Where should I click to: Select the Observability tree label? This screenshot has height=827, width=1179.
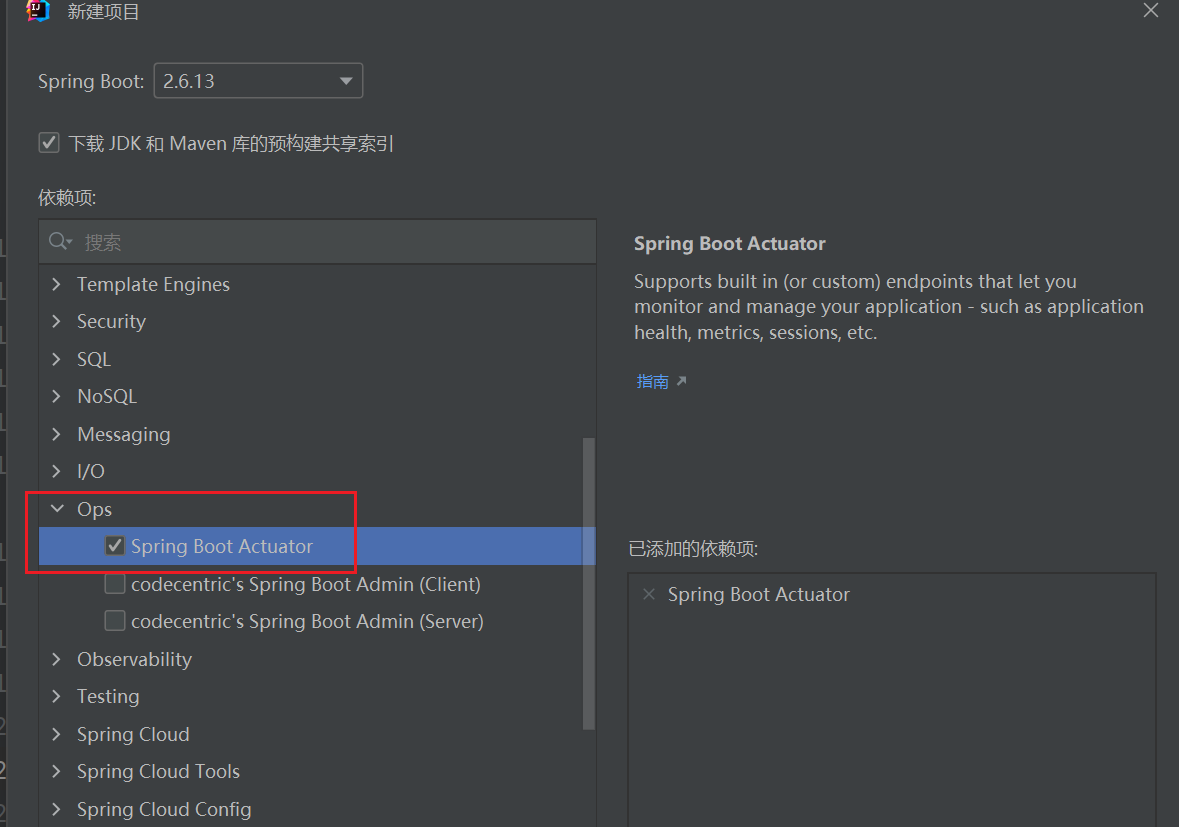click(x=135, y=659)
